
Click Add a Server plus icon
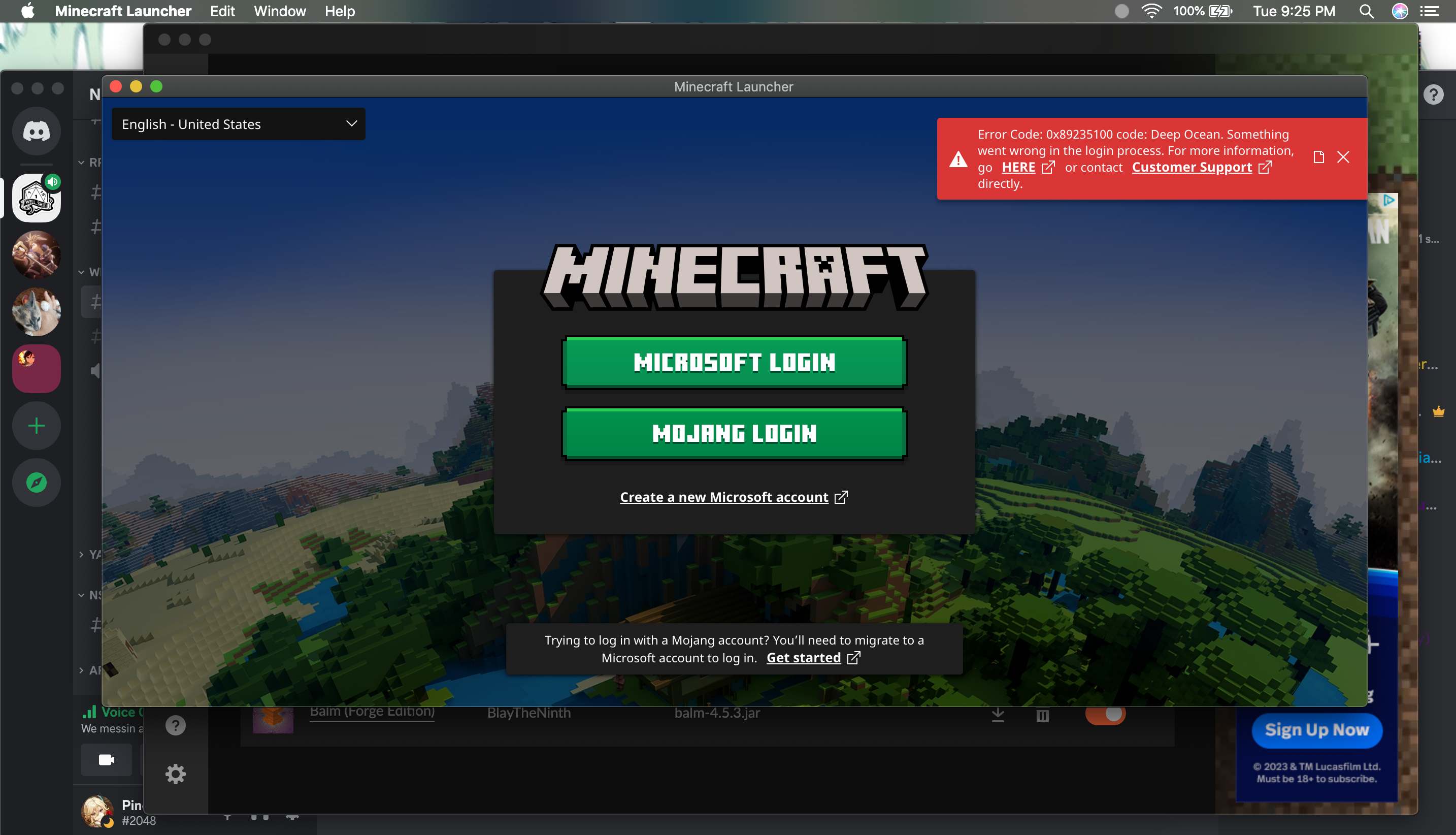(x=36, y=426)
